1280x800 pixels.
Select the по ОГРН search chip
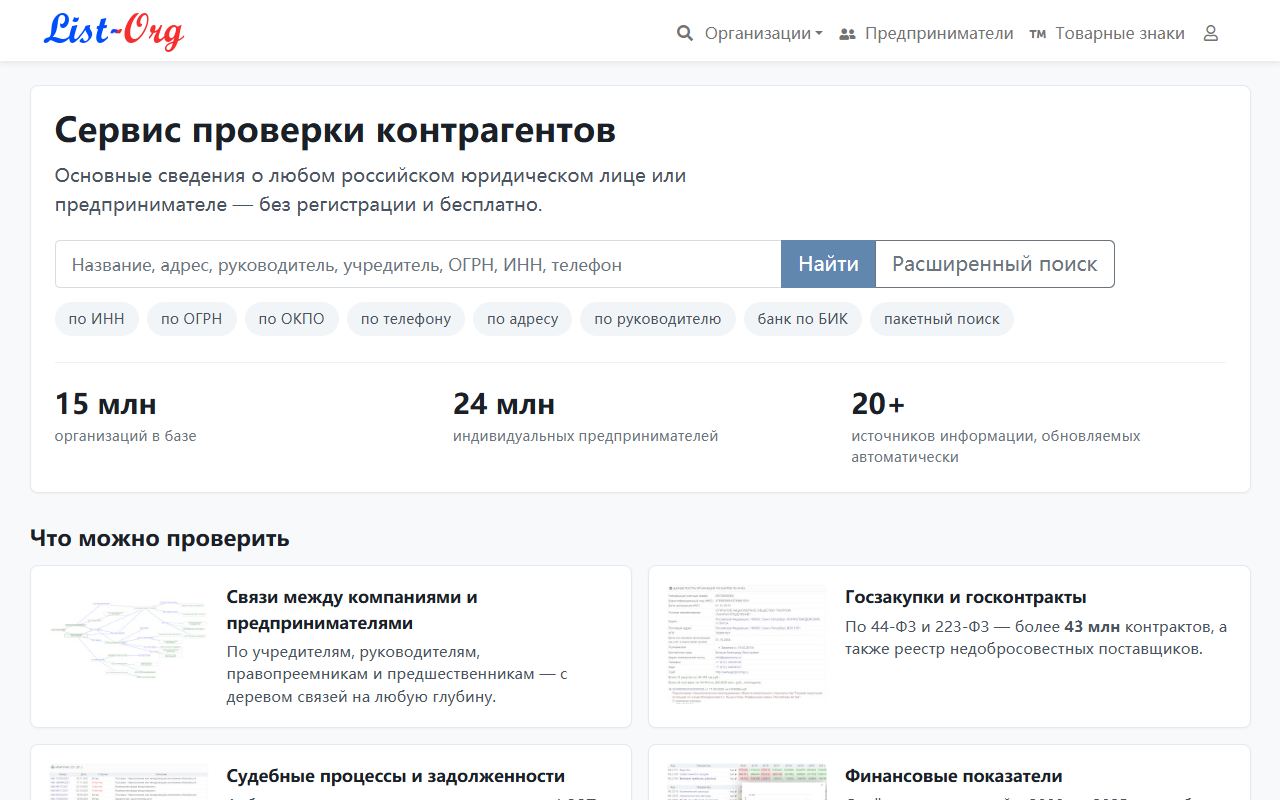pos(192,319)
